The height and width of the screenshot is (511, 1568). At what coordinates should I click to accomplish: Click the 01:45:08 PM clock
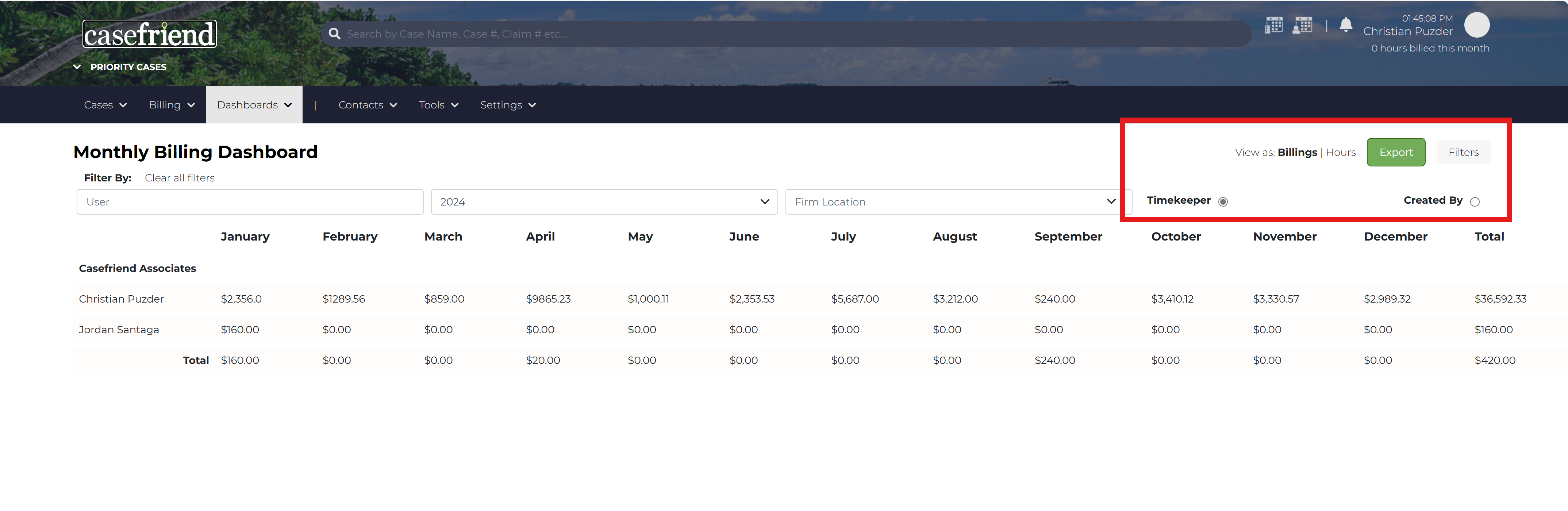tap(1427, 18)
